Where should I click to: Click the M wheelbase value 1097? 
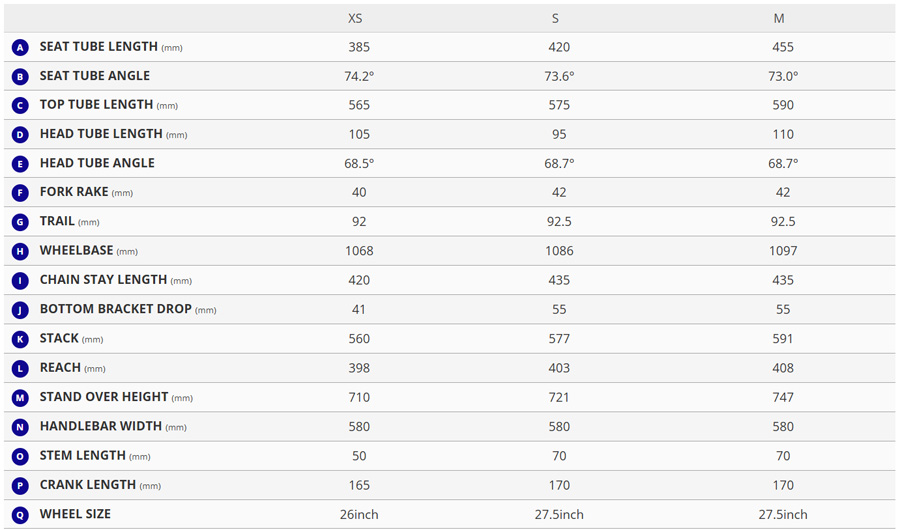[783, 251]
